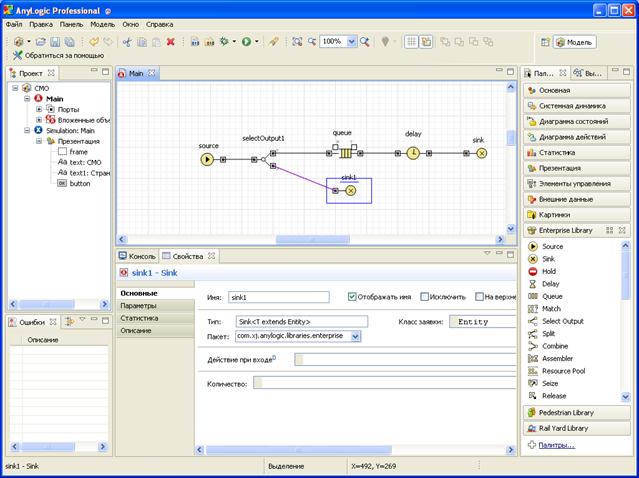Toggle the Исключить checkbox

tap(424, 297)
